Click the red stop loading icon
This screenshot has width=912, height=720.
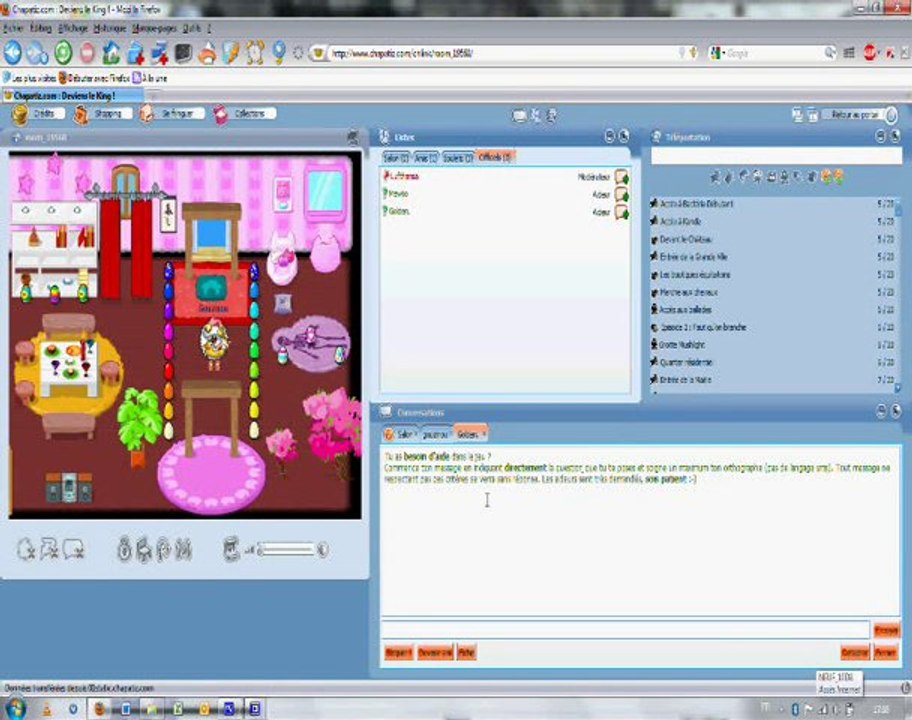click(87, 53)
